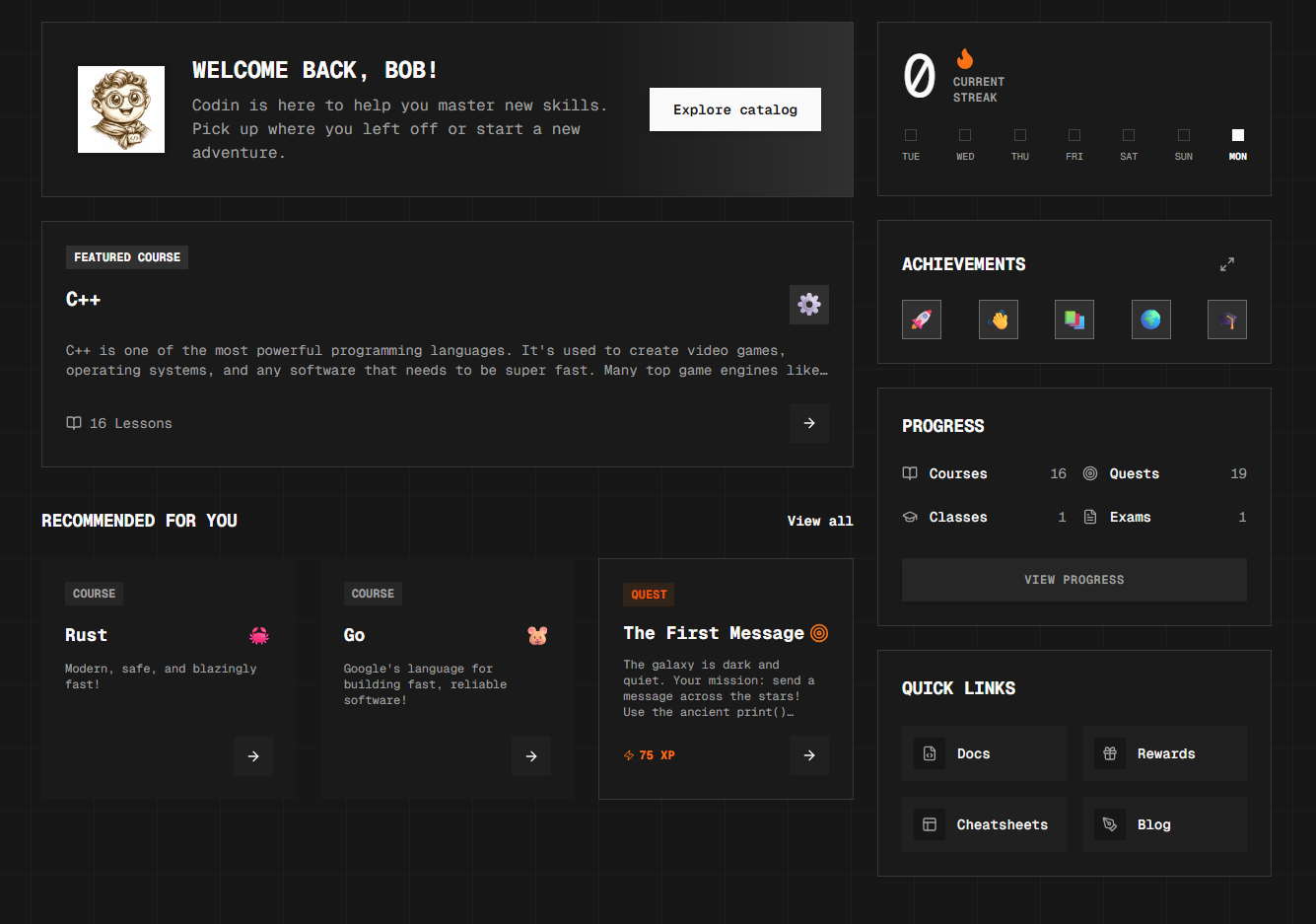Click the graduation cap achievement

coord(1226,319)
